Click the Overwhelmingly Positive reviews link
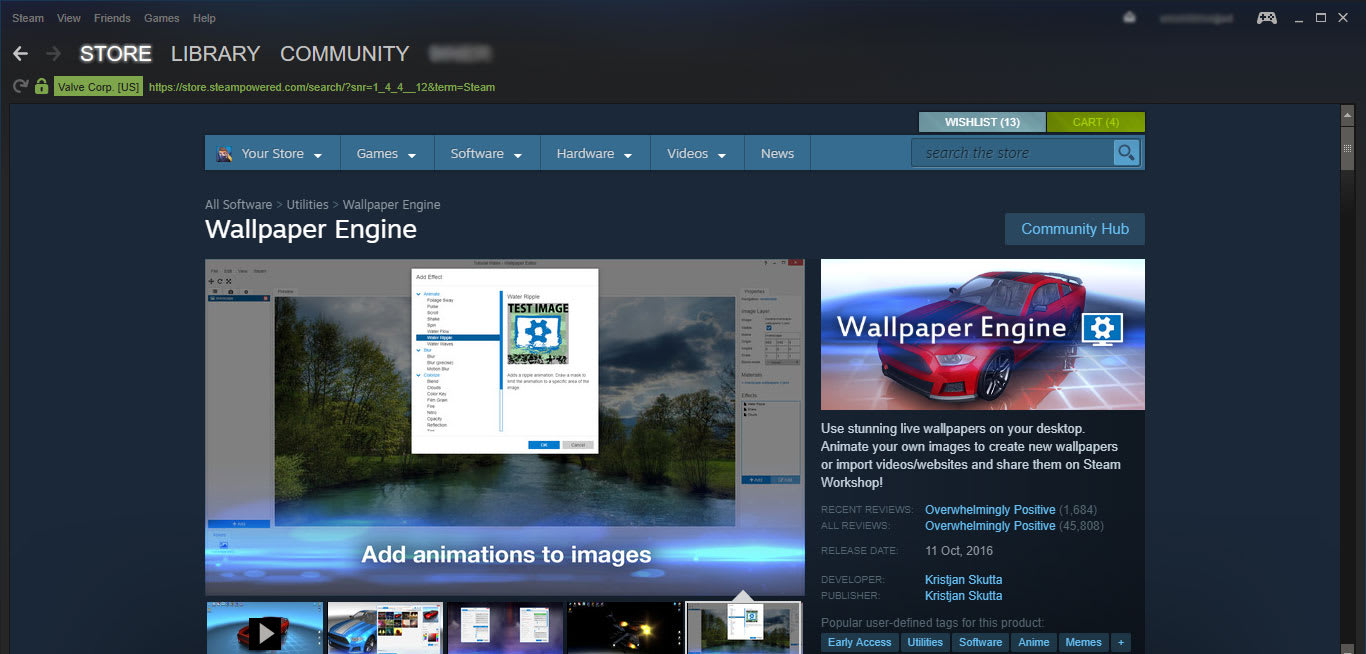Screen dimensions: 1366x654 coord(989,509)
